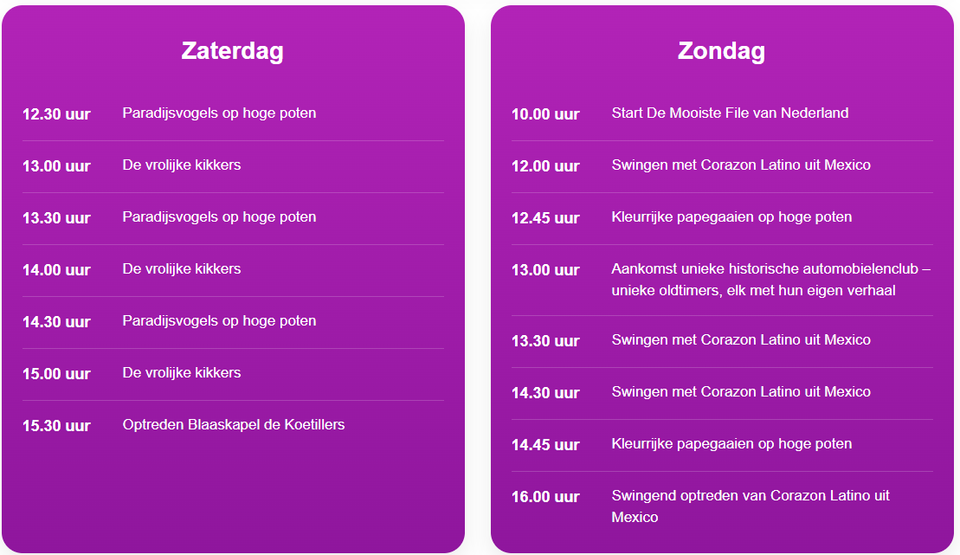Click the 13.30 uur Swingen met Corazon Latino
This screenshot has height=555, width=960.
coord(741,340)
